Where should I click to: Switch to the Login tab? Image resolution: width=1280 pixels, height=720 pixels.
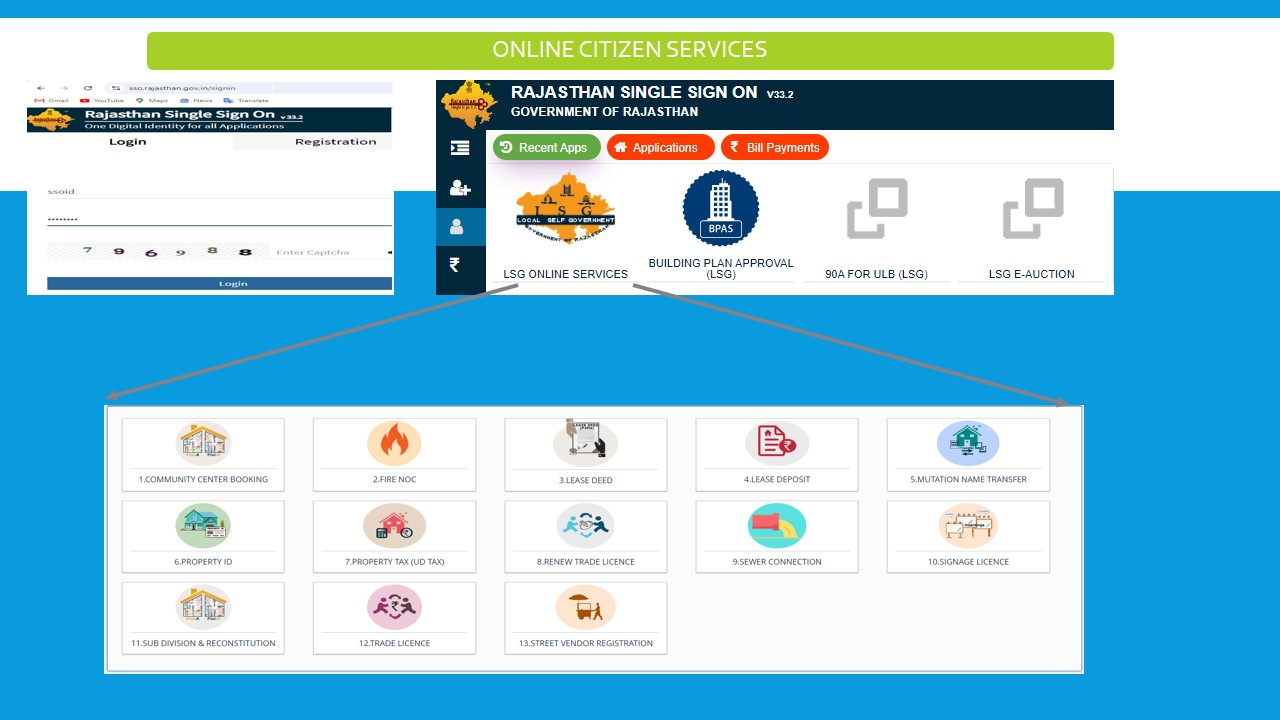tap(127, 142)
